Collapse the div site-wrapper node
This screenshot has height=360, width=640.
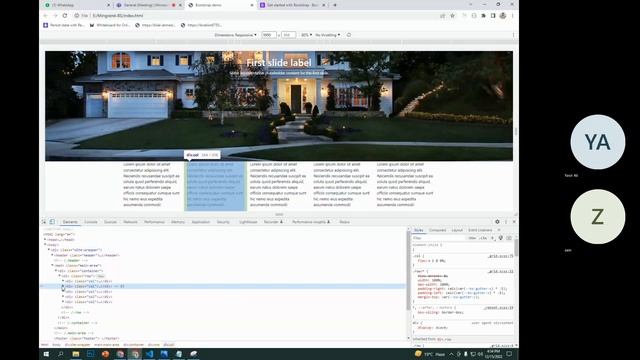click(49, 250)
